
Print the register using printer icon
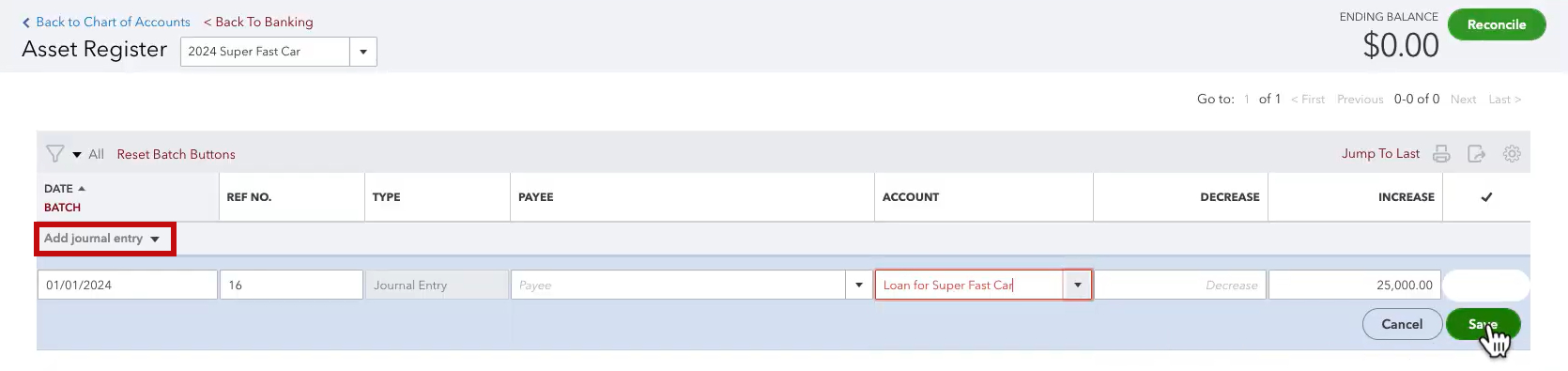click(x=1441, y=154)
